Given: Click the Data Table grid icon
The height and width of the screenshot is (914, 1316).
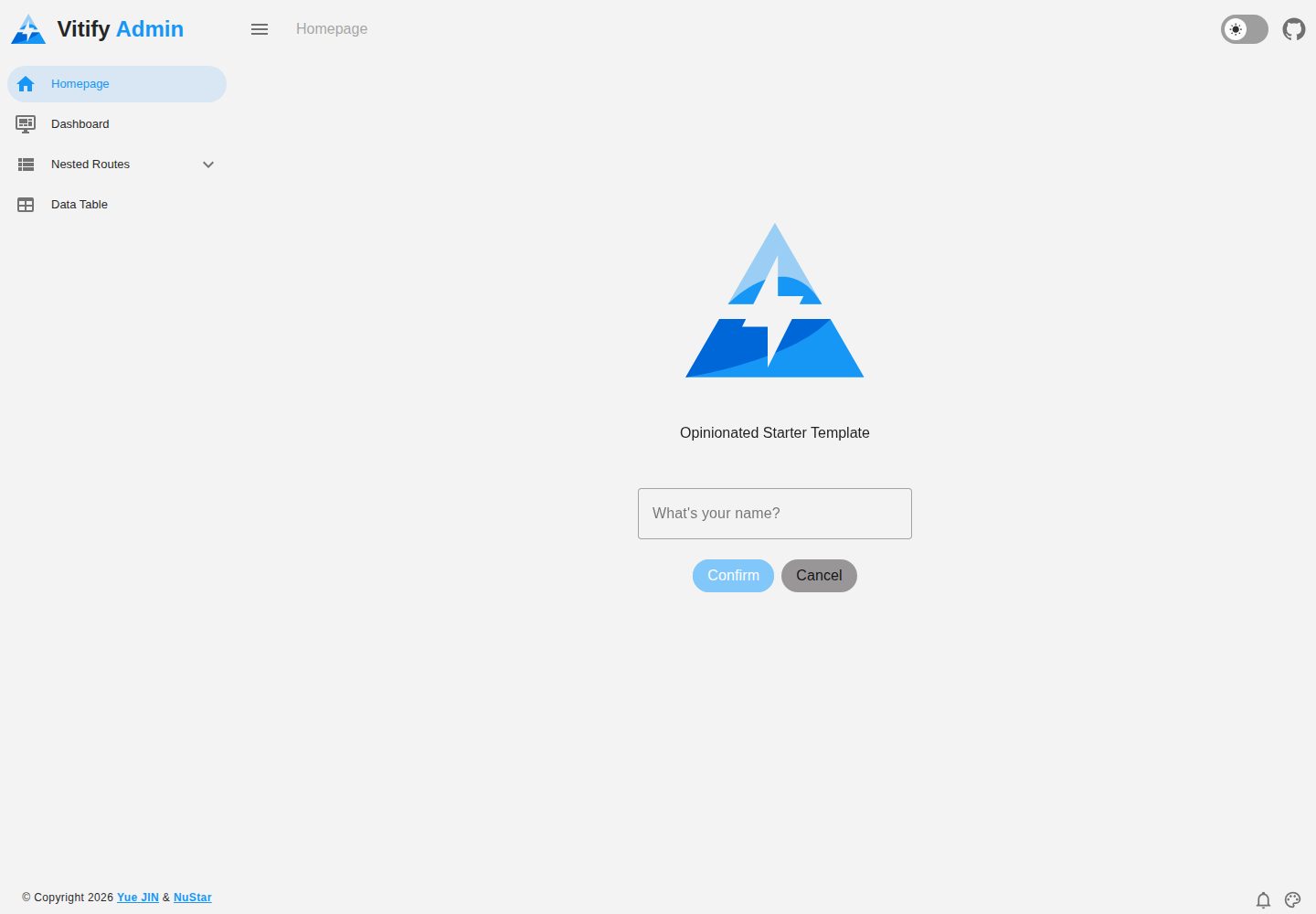Looking at the screenshot, I should 26,205.
